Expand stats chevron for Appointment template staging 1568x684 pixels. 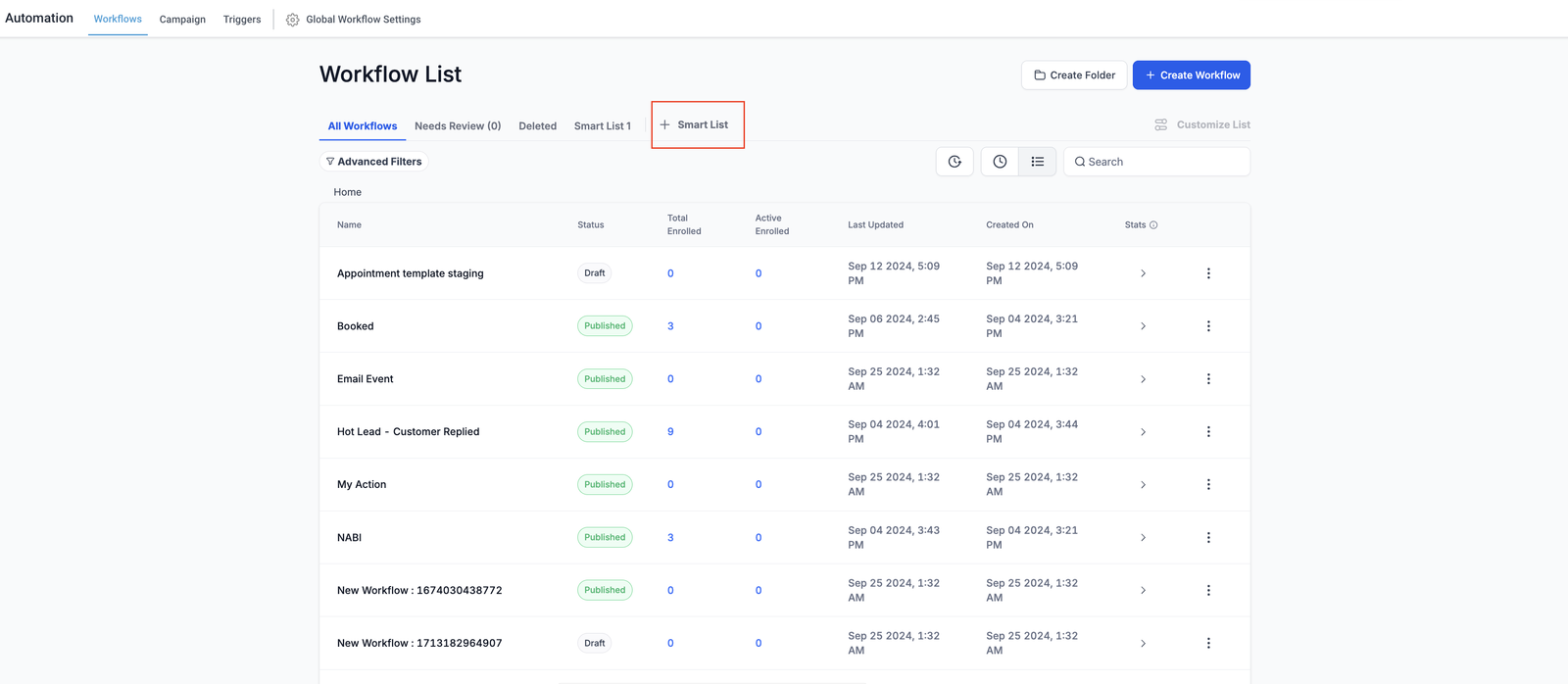pos(1143,273)
